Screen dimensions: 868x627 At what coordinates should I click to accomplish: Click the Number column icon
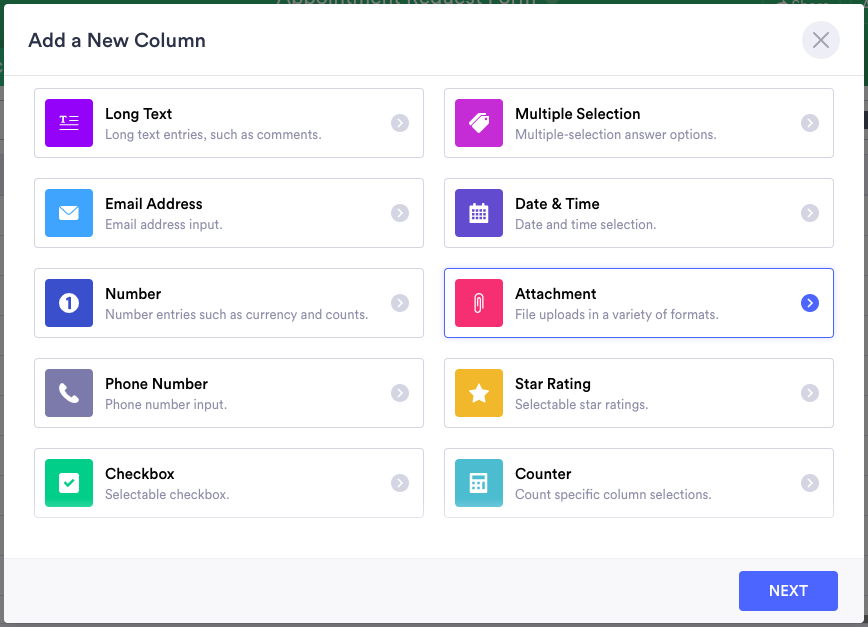point(69,303)
